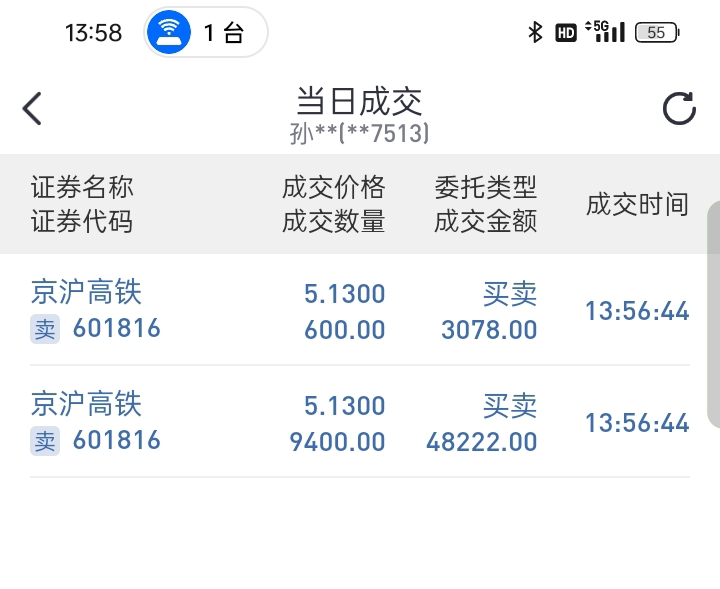Image resolution: width=720 pixels, height=589 pixels.
Task: Tap the Bluetooth status icon
Action: click(x=535, y=33)
